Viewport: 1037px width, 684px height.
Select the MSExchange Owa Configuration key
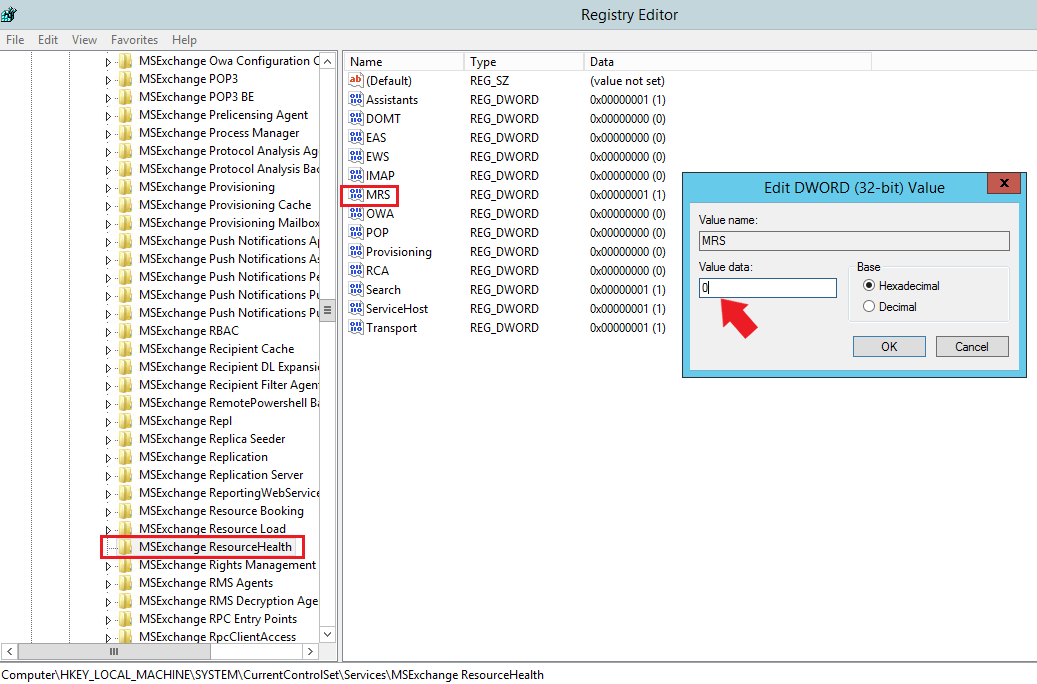click(x=228, y=62)
